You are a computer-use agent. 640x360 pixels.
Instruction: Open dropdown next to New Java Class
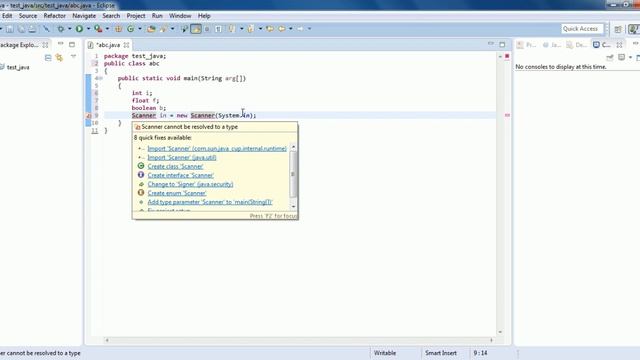tap(140, 29)
